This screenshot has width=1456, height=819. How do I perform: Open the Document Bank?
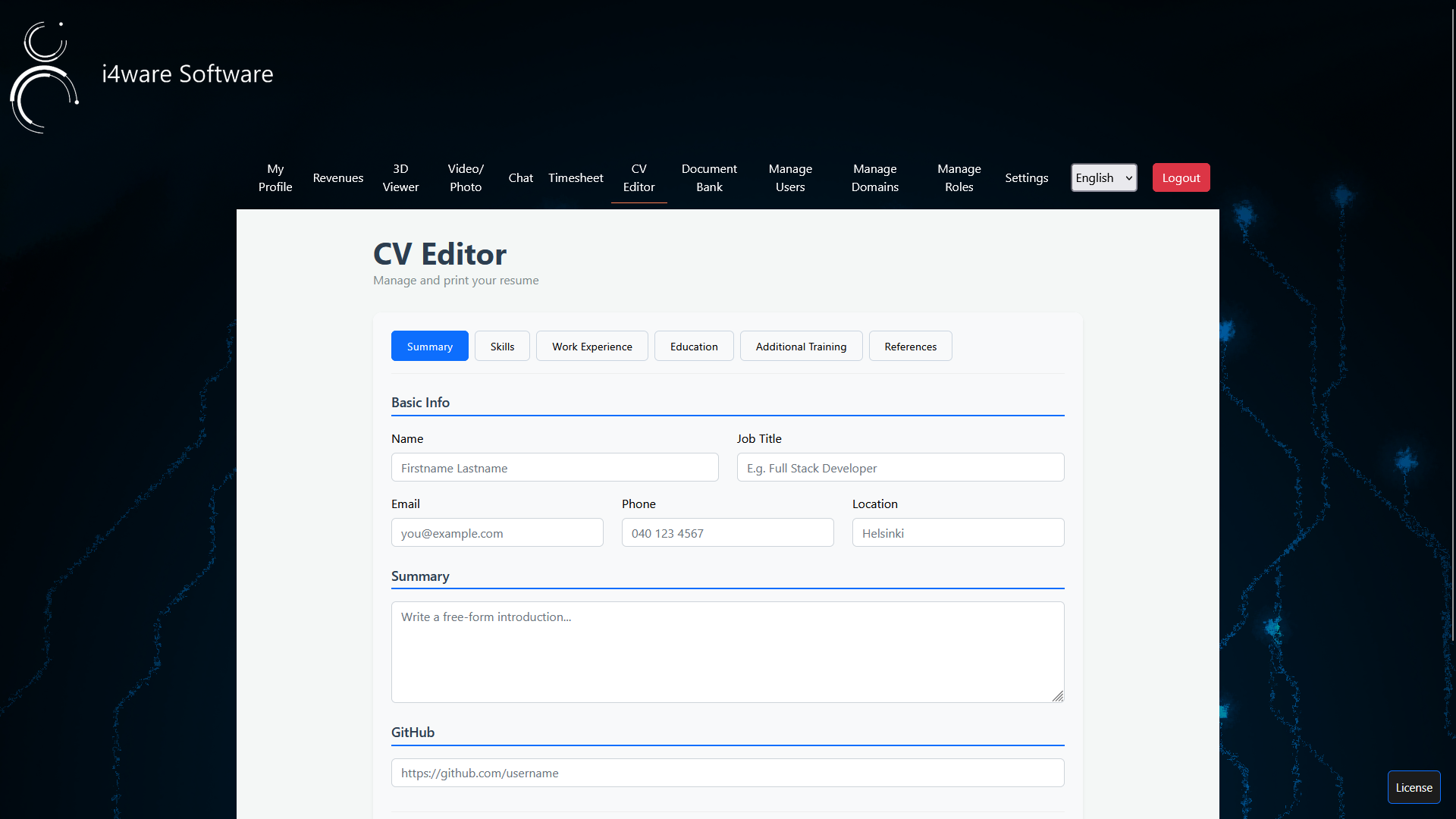[x=709, y=177]
